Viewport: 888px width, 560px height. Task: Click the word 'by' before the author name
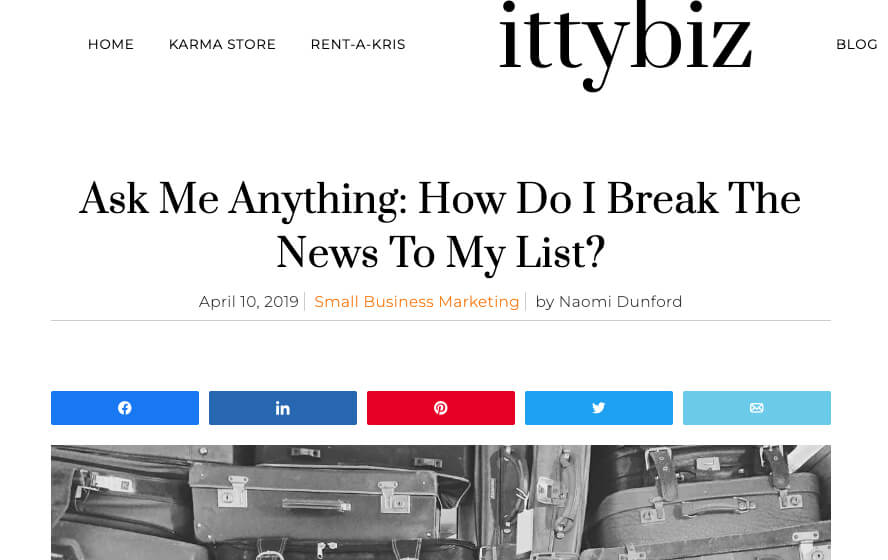point(544,302)
